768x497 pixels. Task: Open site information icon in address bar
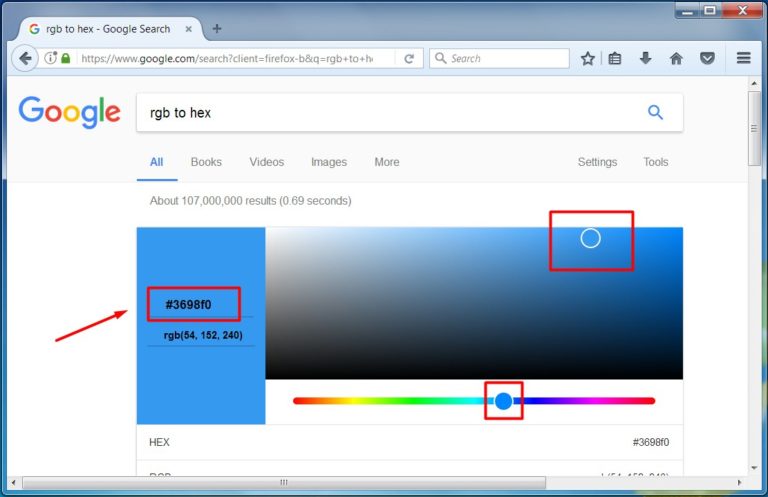pos(50,58)
